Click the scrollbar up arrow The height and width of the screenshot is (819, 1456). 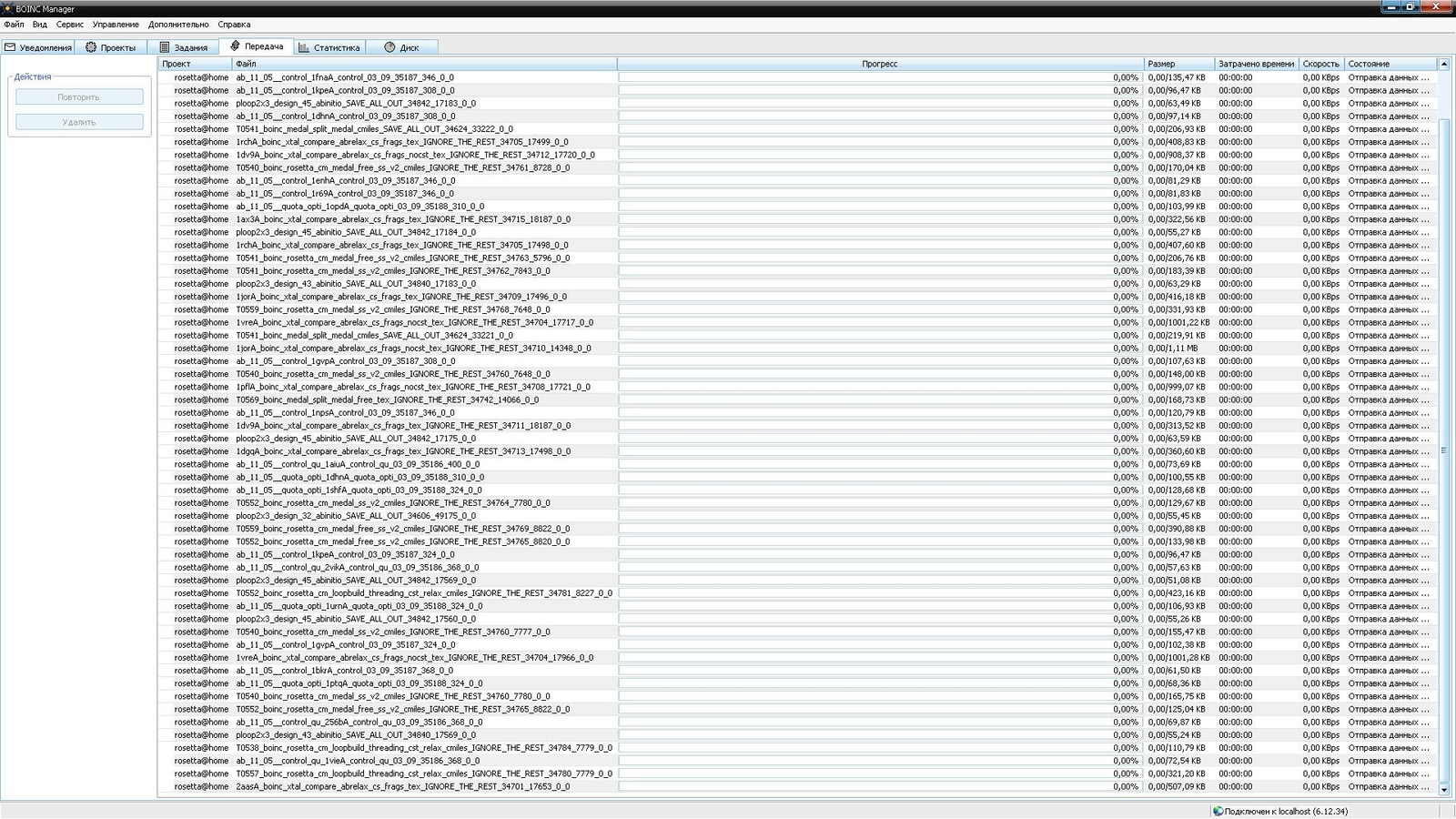click(1443, 64)
